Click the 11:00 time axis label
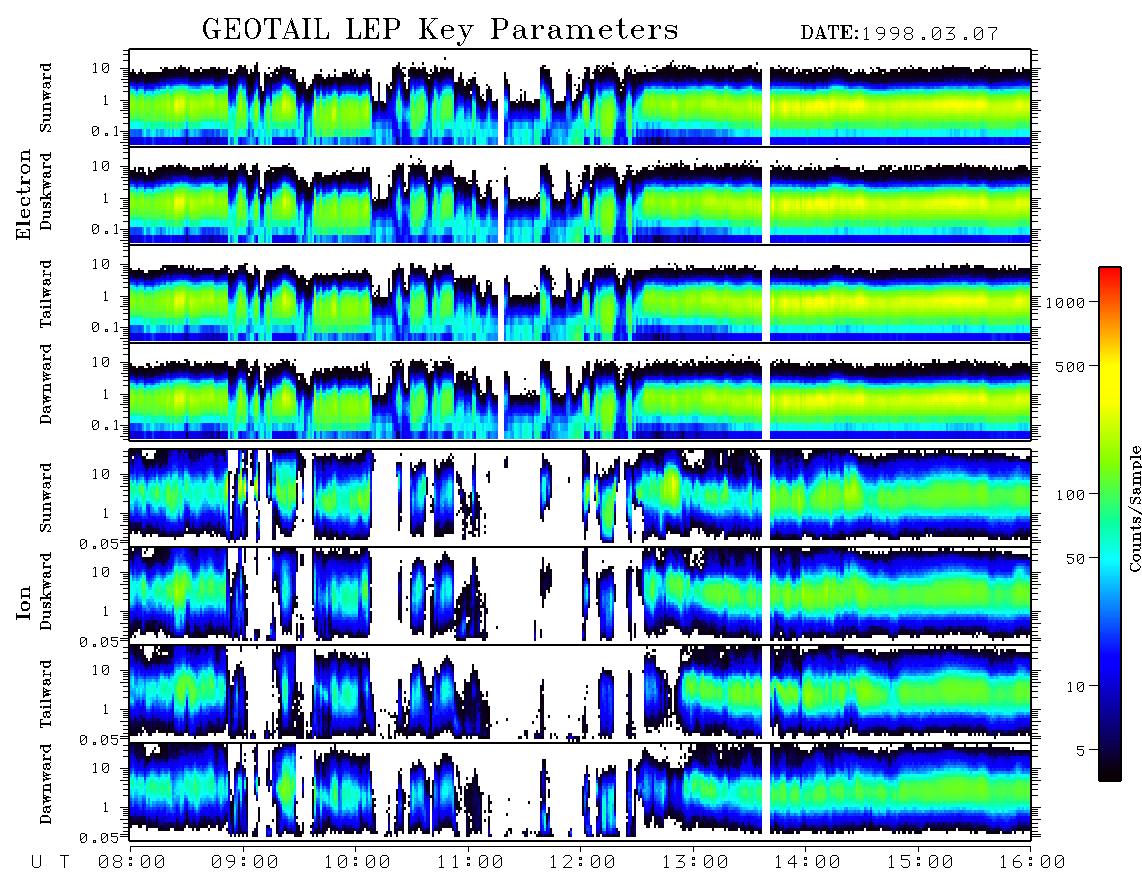1142x880 pixels. (x=470, y=862)
